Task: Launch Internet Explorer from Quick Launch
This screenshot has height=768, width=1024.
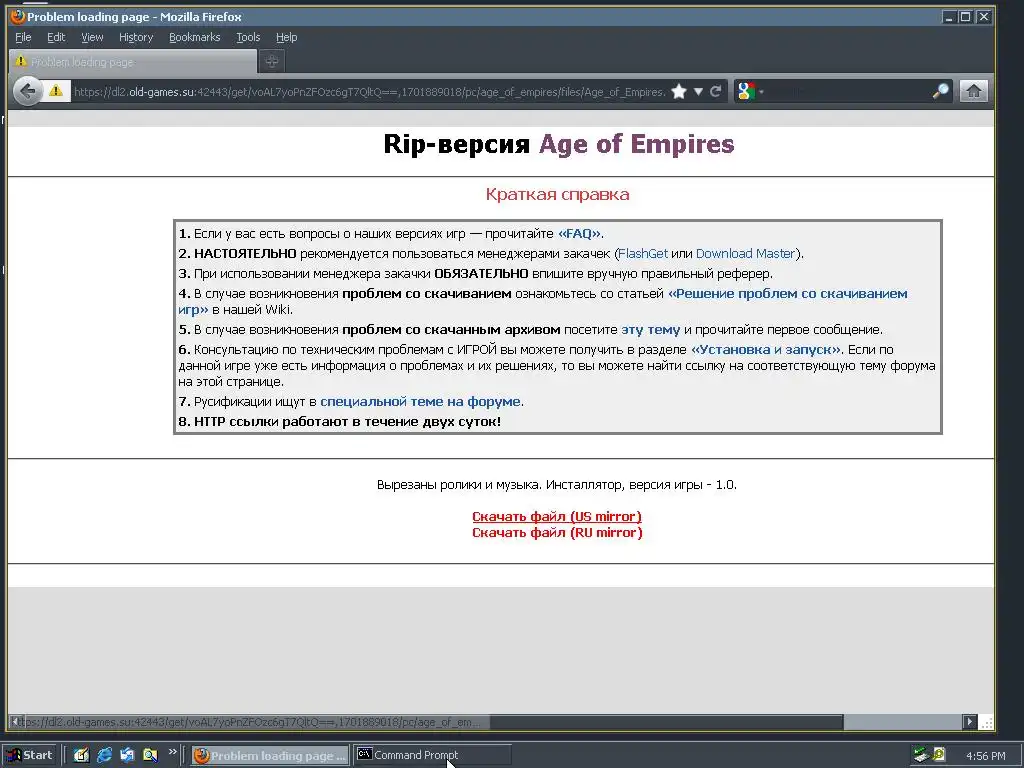Action: [104, 755]
